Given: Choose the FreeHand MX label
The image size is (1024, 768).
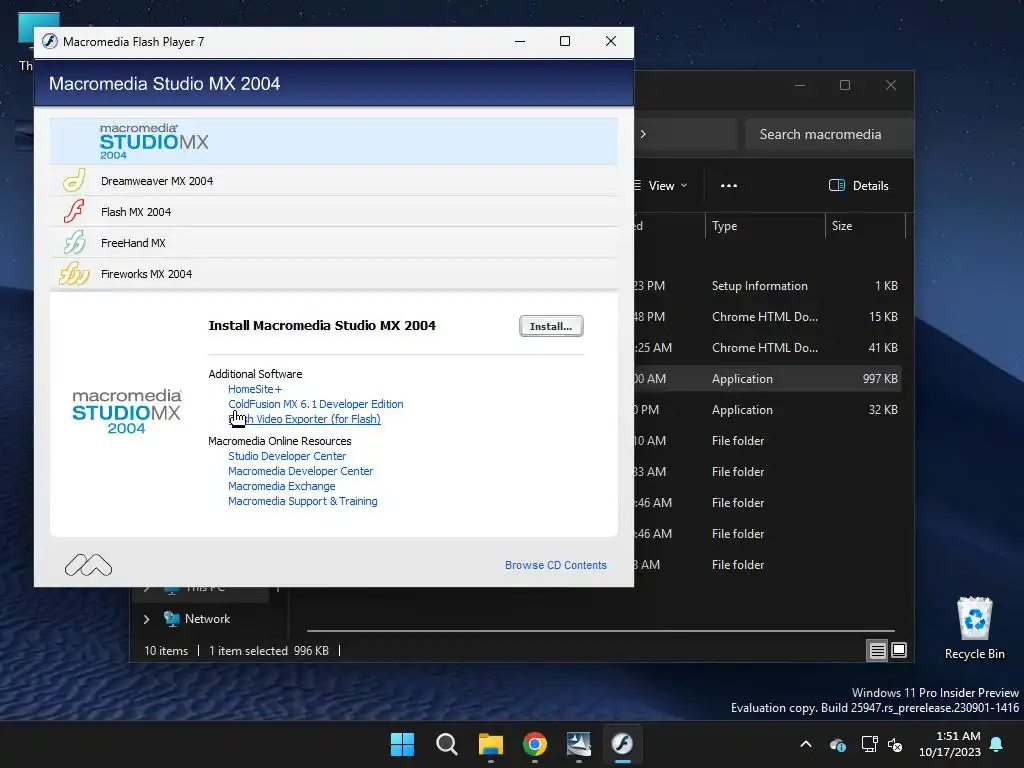Looking at the screenshot, I should coord(133,243).
